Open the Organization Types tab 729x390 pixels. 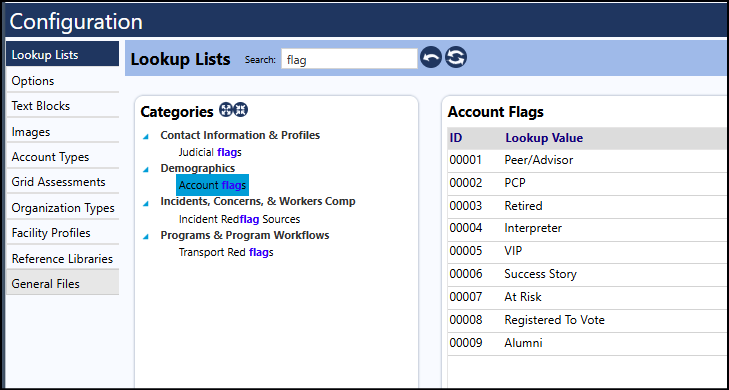(x=62, y=207)
